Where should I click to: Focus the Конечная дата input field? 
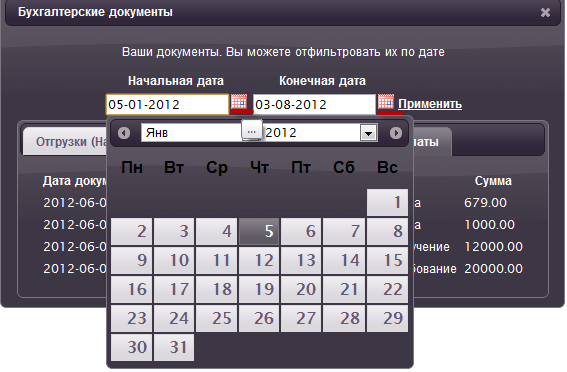pyautogui.click(x=314, y=104)
